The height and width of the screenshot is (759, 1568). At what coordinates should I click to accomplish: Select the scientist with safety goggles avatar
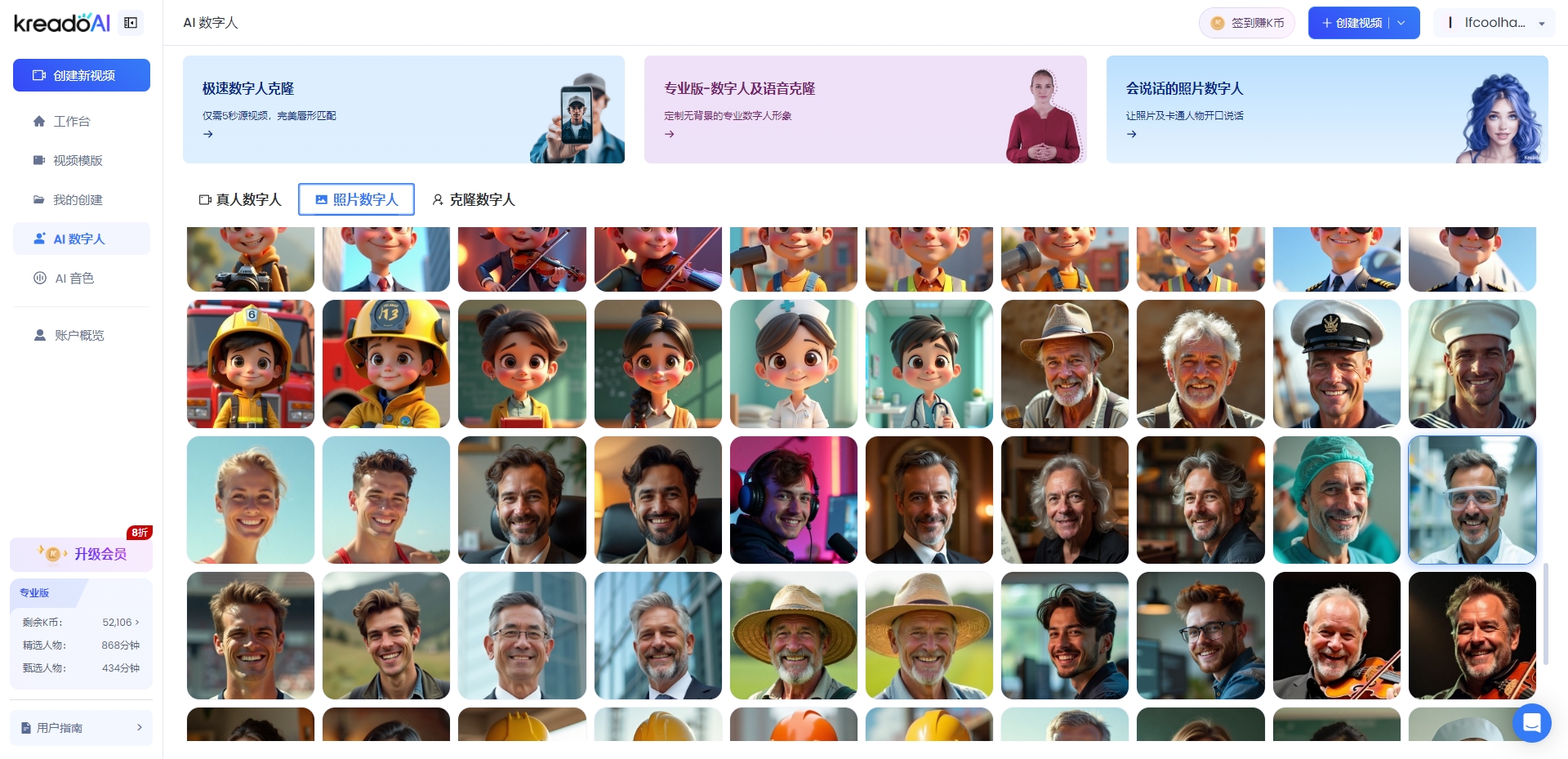point(1472,500)
